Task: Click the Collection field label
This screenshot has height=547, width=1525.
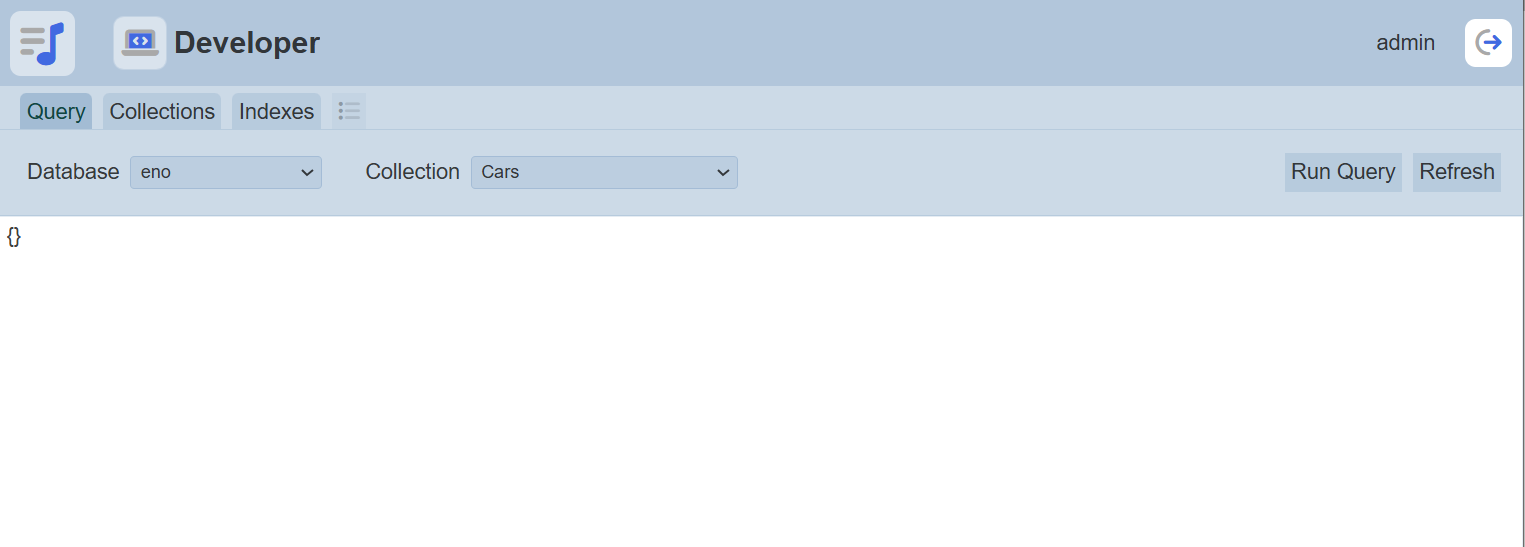Action: click(x=412, y=172)
